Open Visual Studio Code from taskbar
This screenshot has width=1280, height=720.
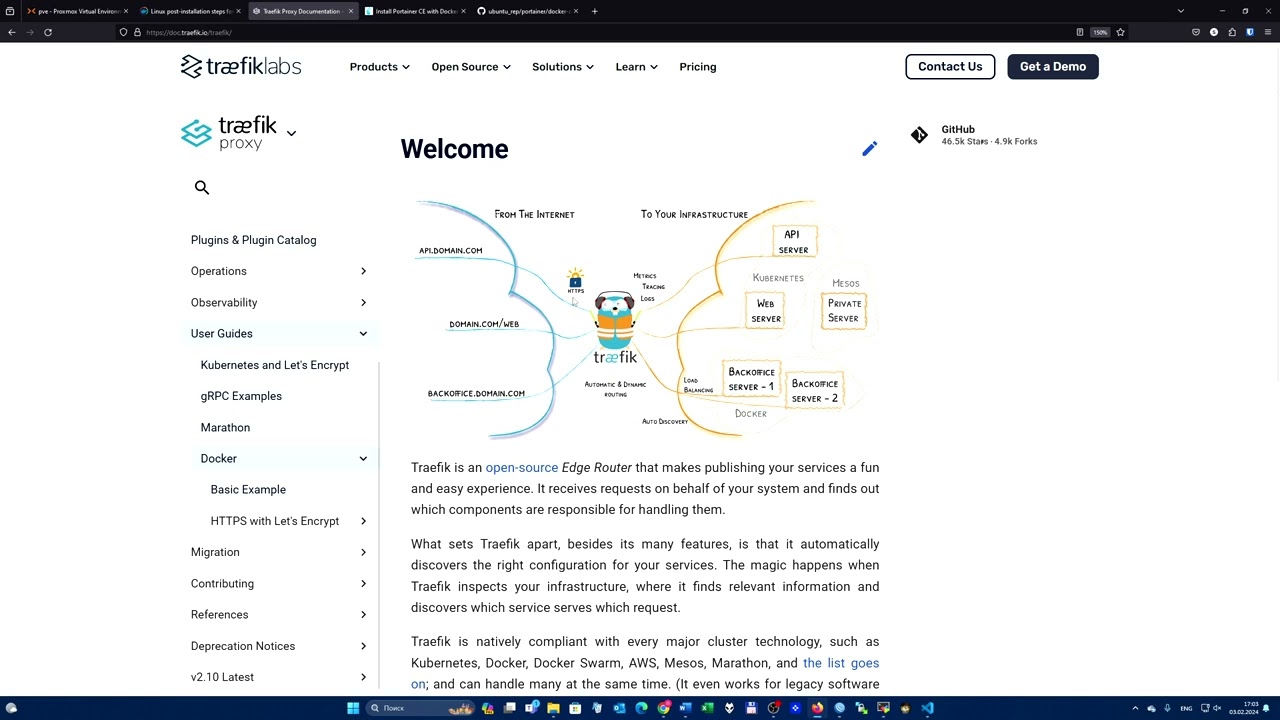pyautogui.click(x=927, y=708)
